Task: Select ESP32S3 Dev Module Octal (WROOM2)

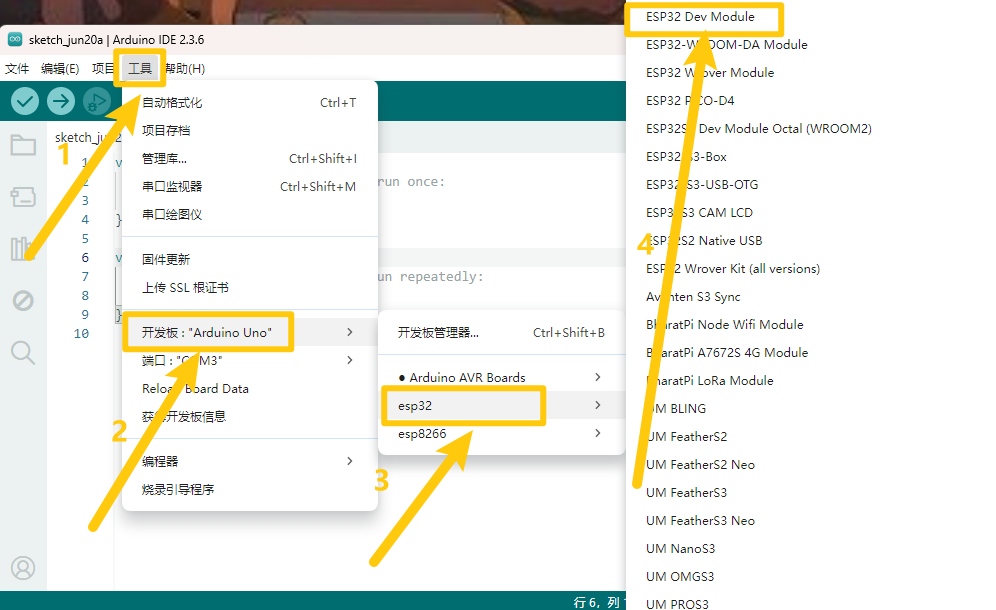Action: tap(758, 128)
